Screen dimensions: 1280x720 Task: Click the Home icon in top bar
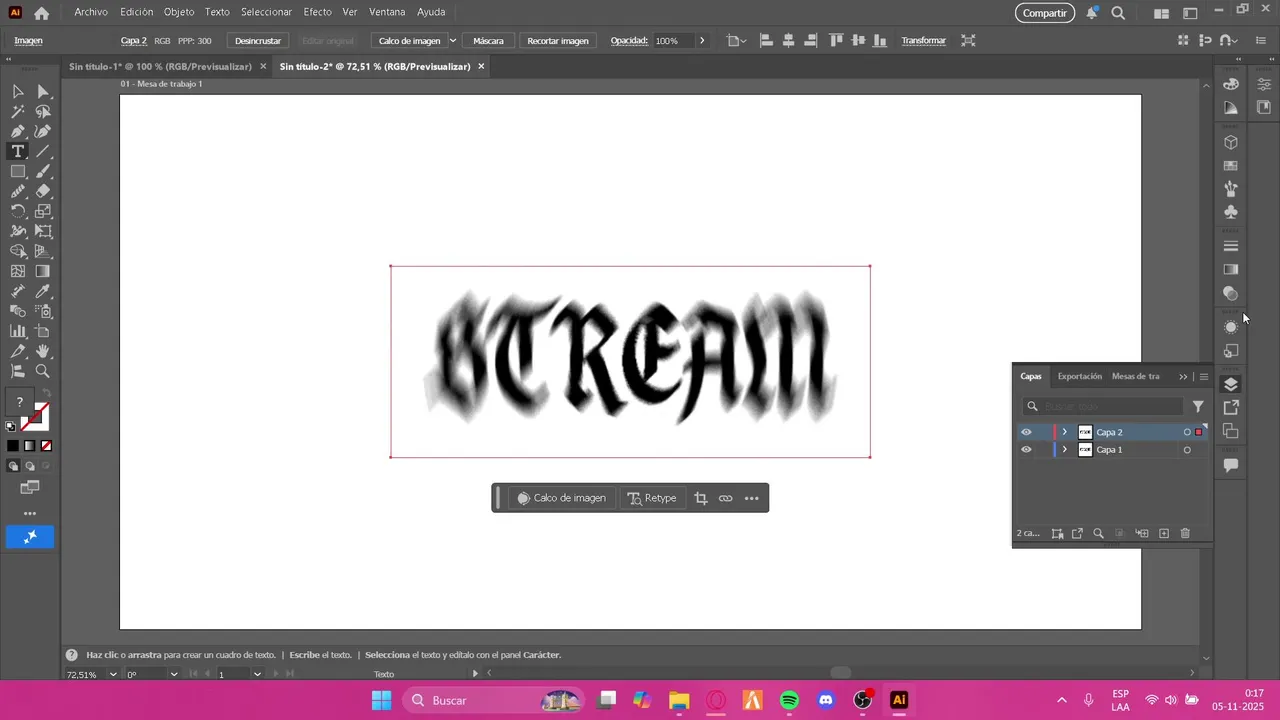point(41,13)
